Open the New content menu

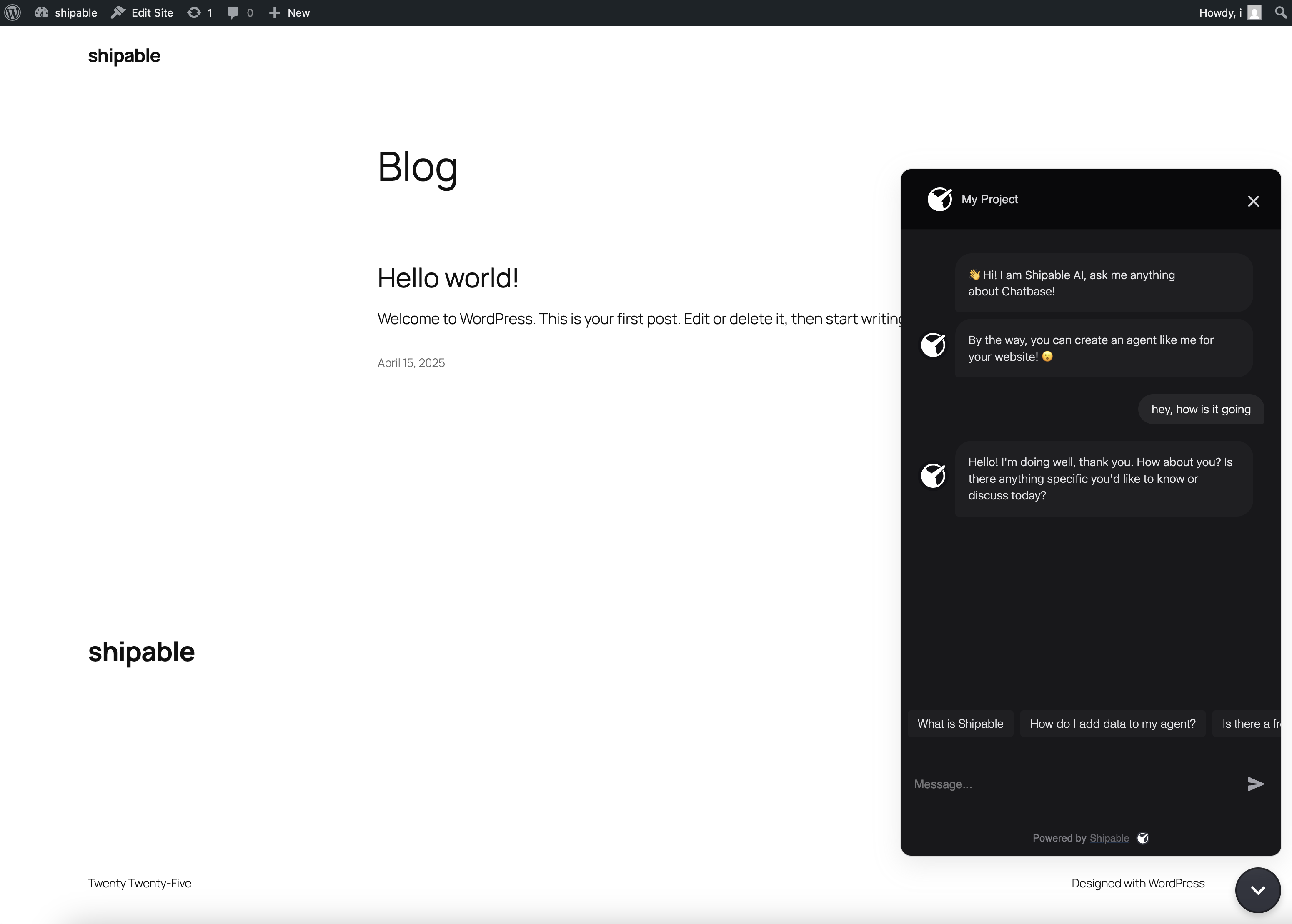tap(289, 12)
